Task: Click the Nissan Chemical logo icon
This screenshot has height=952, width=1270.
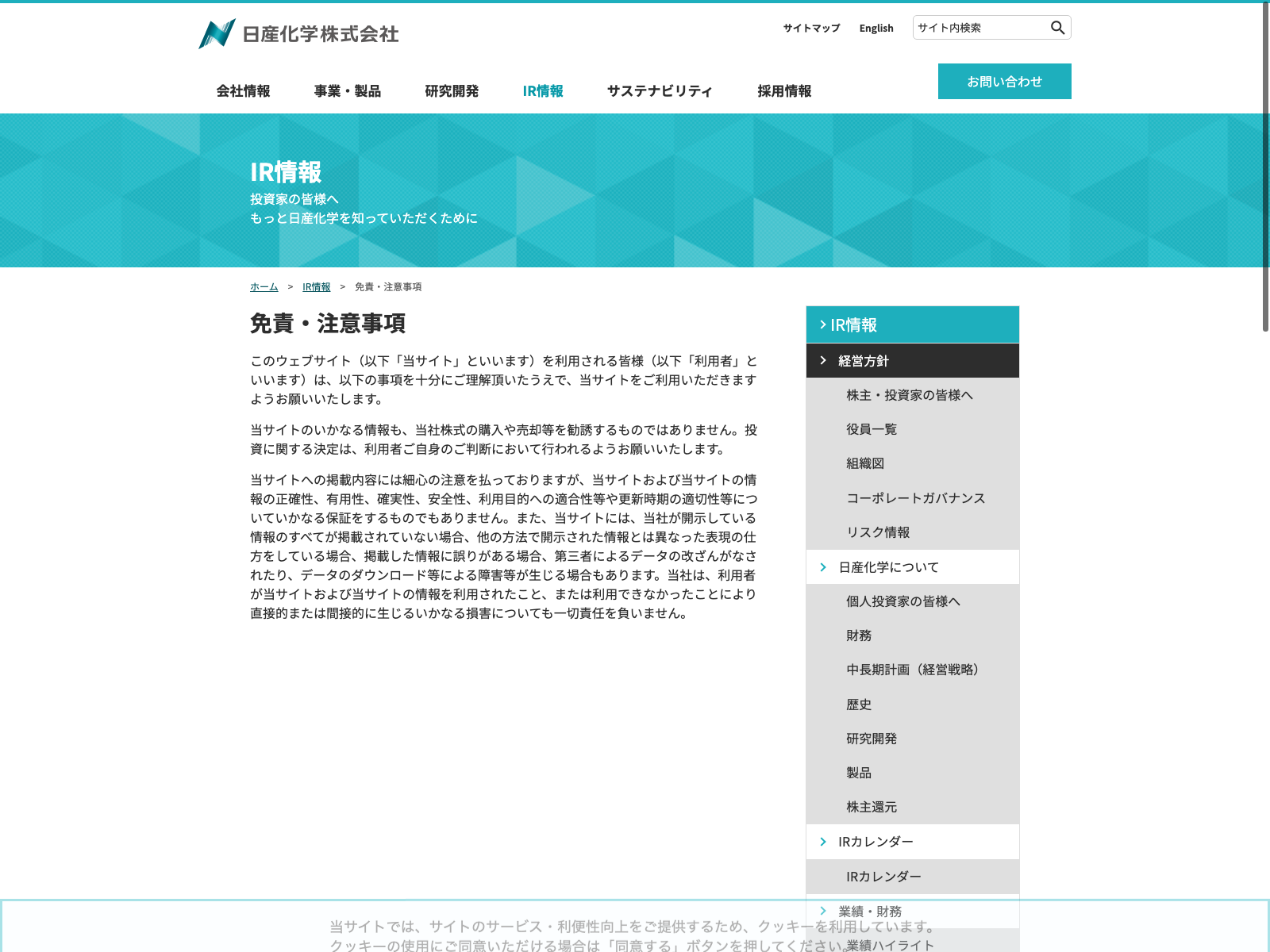Action: coord(217,34)
